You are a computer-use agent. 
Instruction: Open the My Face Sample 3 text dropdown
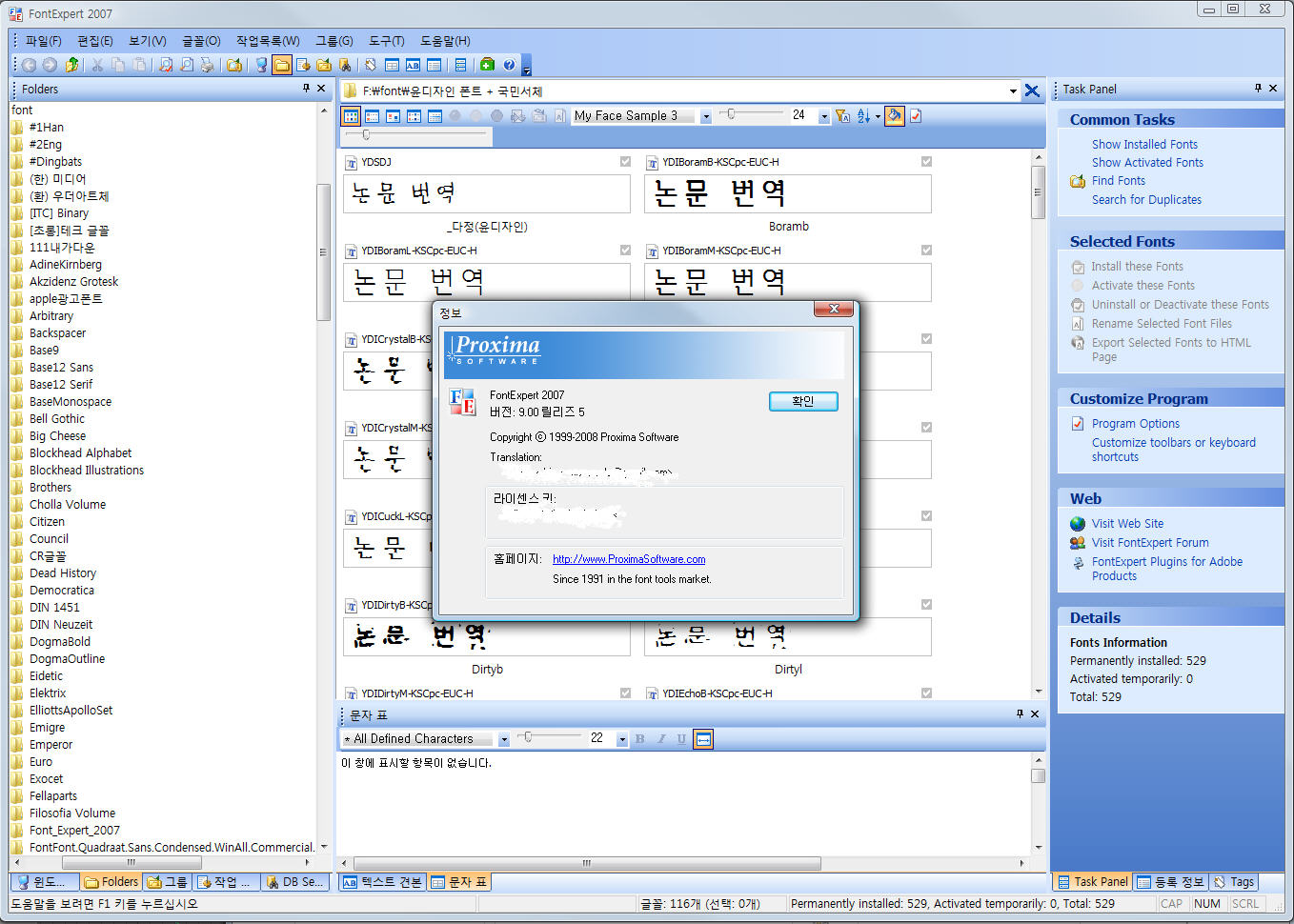[706, 116]
